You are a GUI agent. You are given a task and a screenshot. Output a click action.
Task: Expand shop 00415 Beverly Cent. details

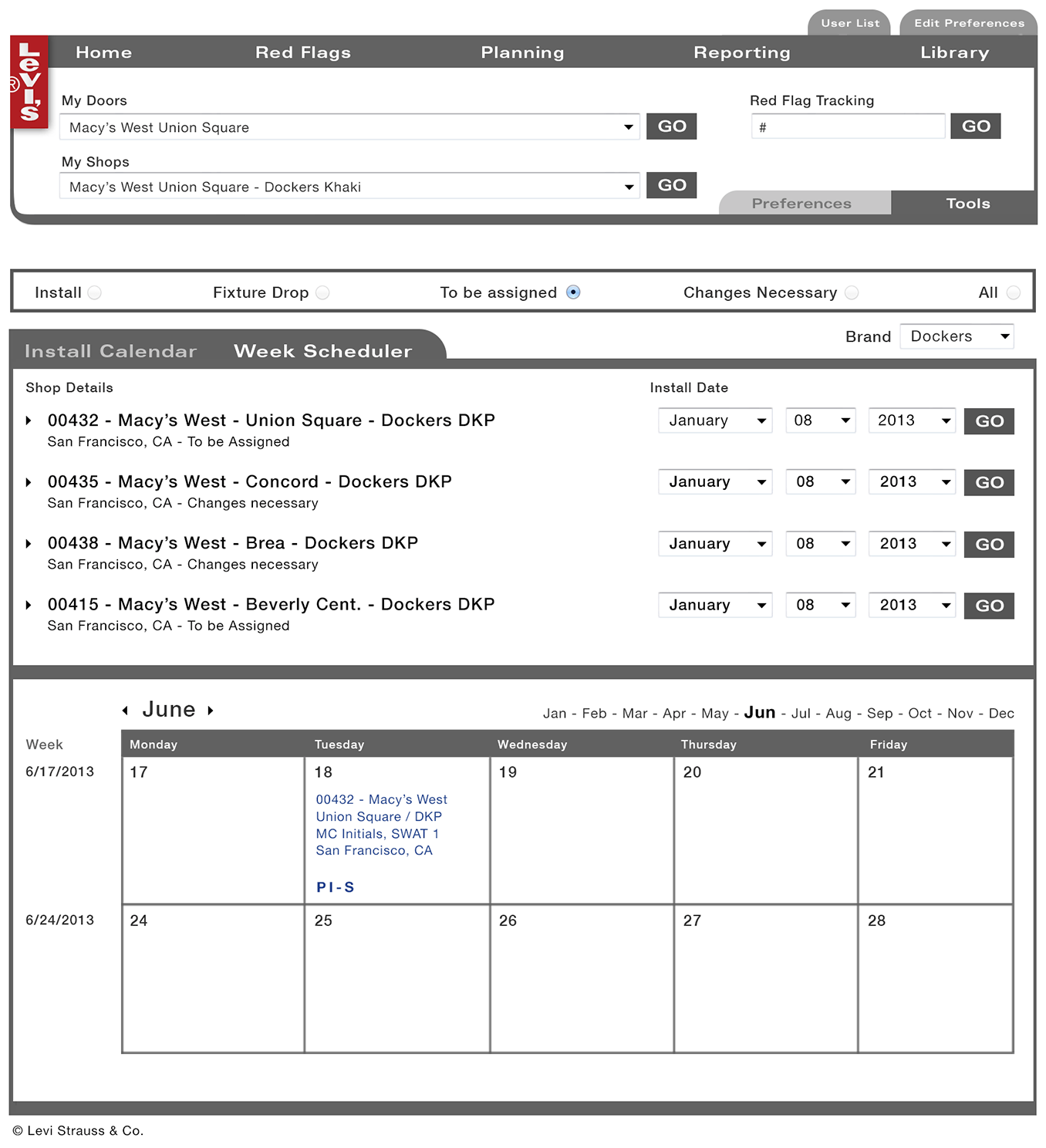coord(29,605)
